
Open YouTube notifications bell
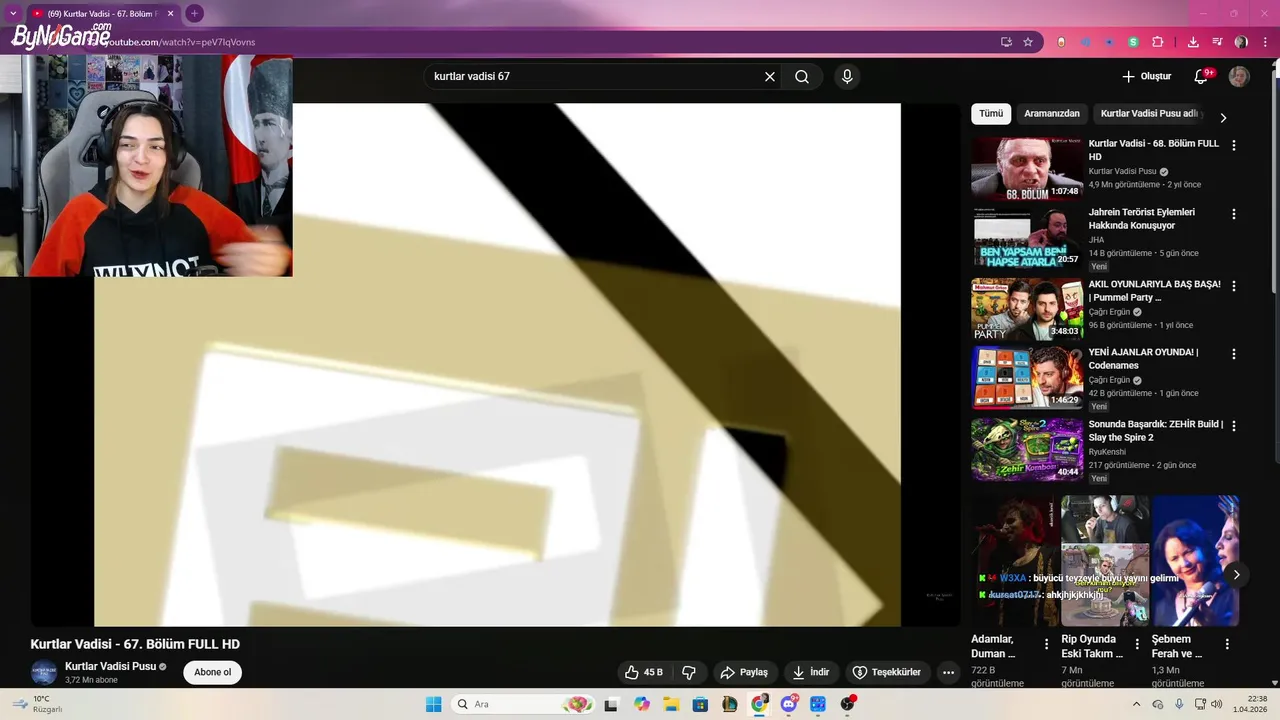pyautogui.click(x=1202, y=77)
